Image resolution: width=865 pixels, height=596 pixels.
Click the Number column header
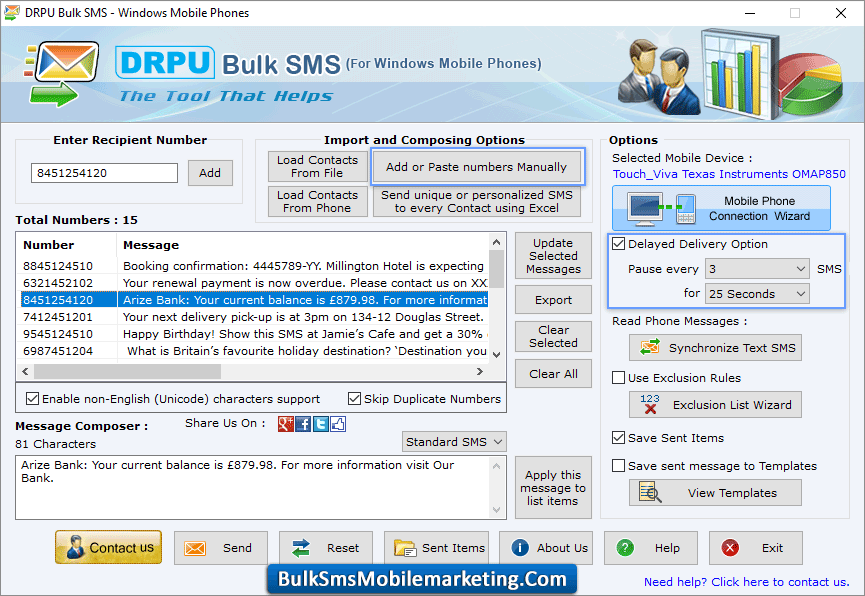pos(67,245)
